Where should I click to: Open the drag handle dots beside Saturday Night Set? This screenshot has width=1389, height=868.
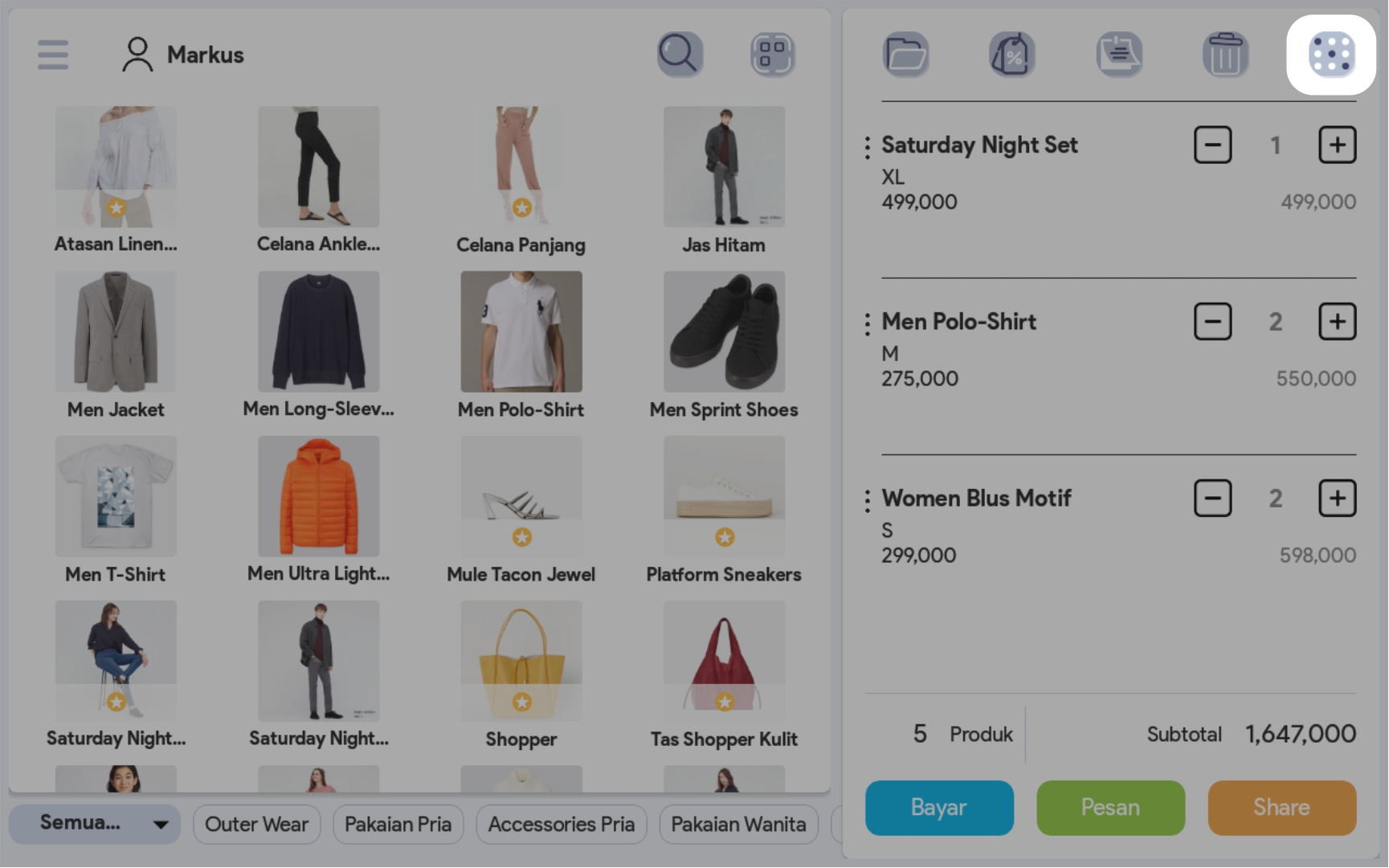(x=867, y=148)
